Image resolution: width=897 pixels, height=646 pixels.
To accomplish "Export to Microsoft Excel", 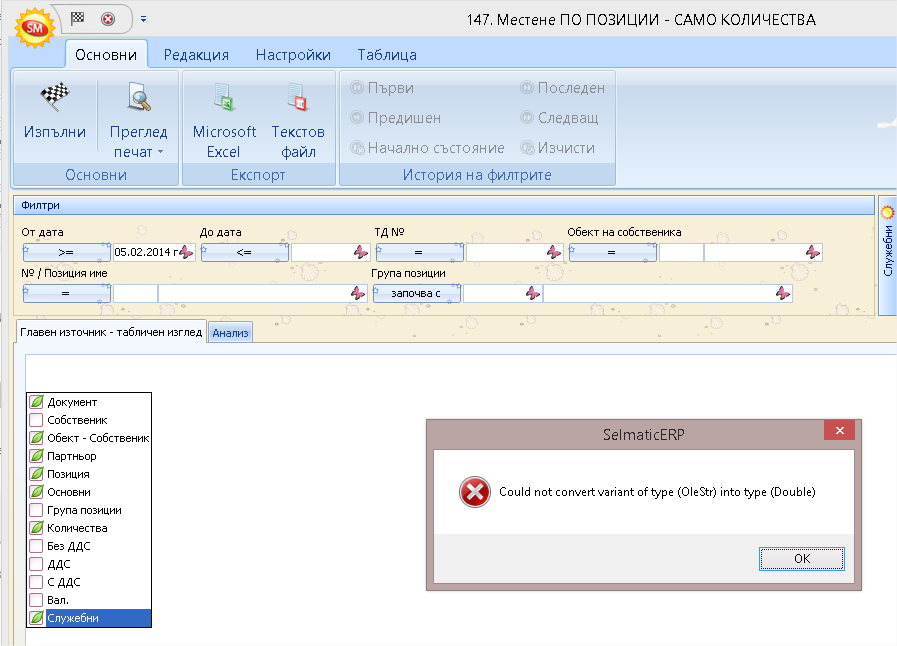I will pyautogui.click(x=224, y=118).
